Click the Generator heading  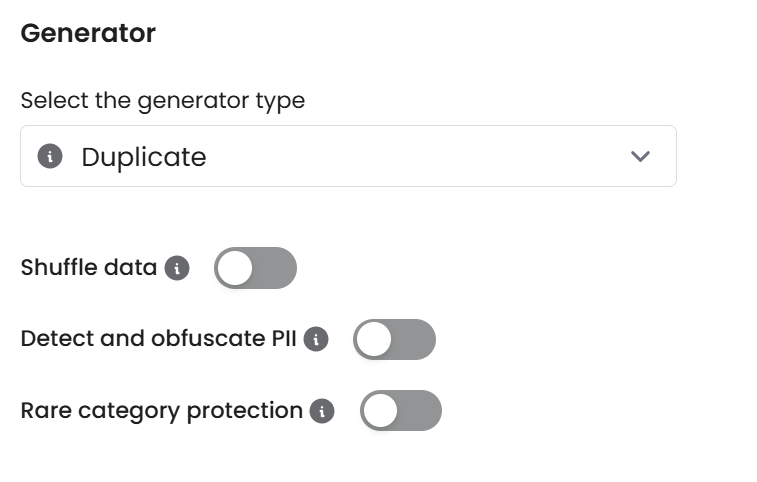88,33
